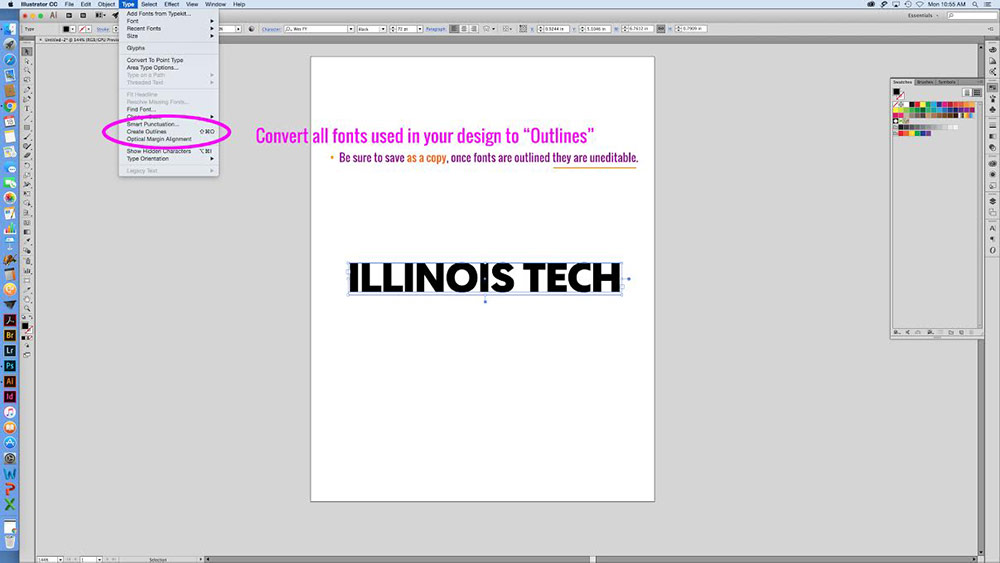The image size is (1000, 563).
Task: Click the Character link in control bar
Action: click(271, 29)
